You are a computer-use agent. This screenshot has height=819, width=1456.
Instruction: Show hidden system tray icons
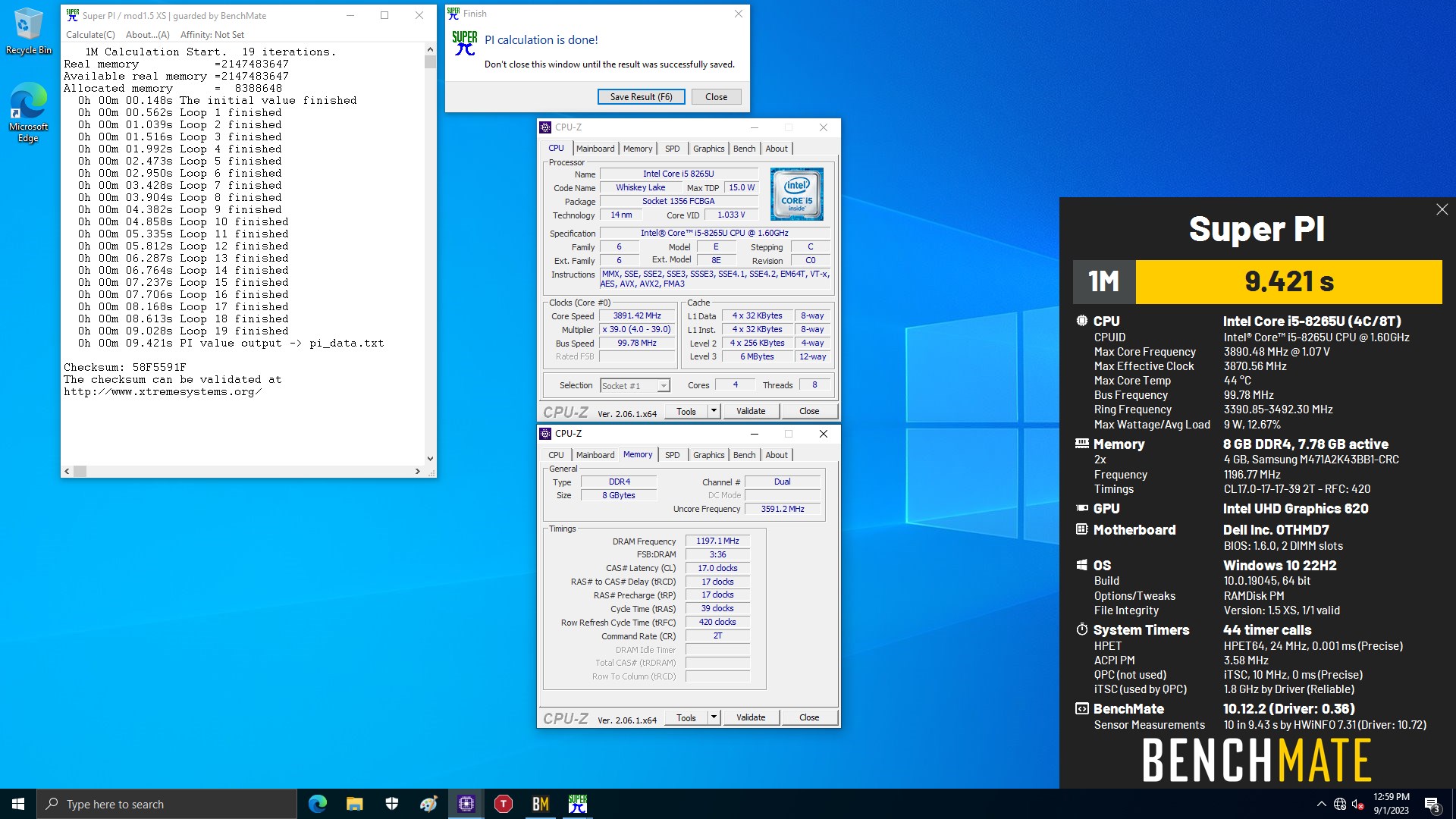[x=1322, y=804]
